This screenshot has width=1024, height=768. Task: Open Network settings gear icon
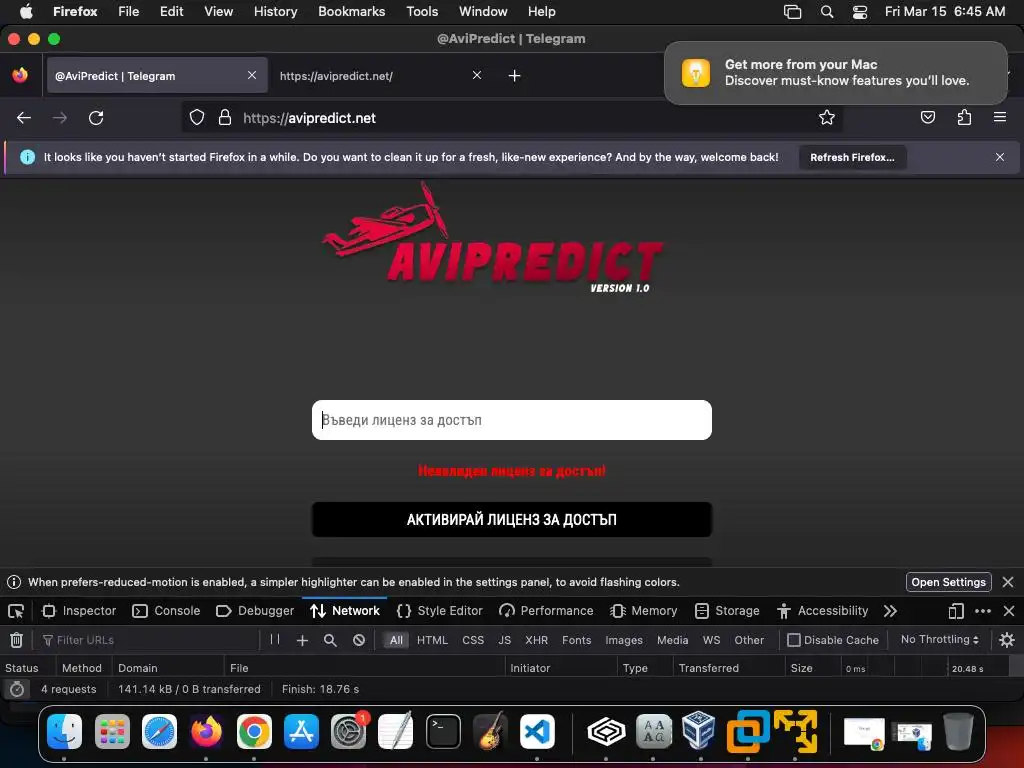click(1007, 640)
